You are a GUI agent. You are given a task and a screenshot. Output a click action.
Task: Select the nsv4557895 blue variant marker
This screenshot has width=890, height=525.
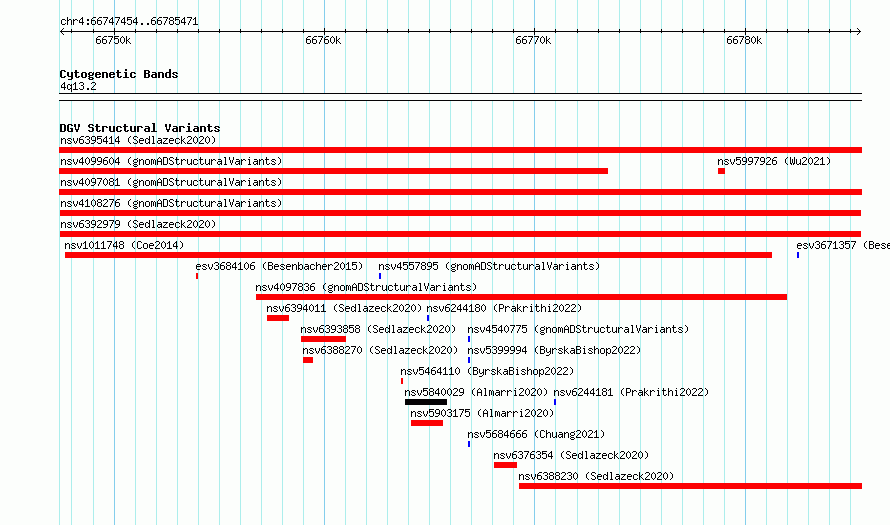coord(380,276)
